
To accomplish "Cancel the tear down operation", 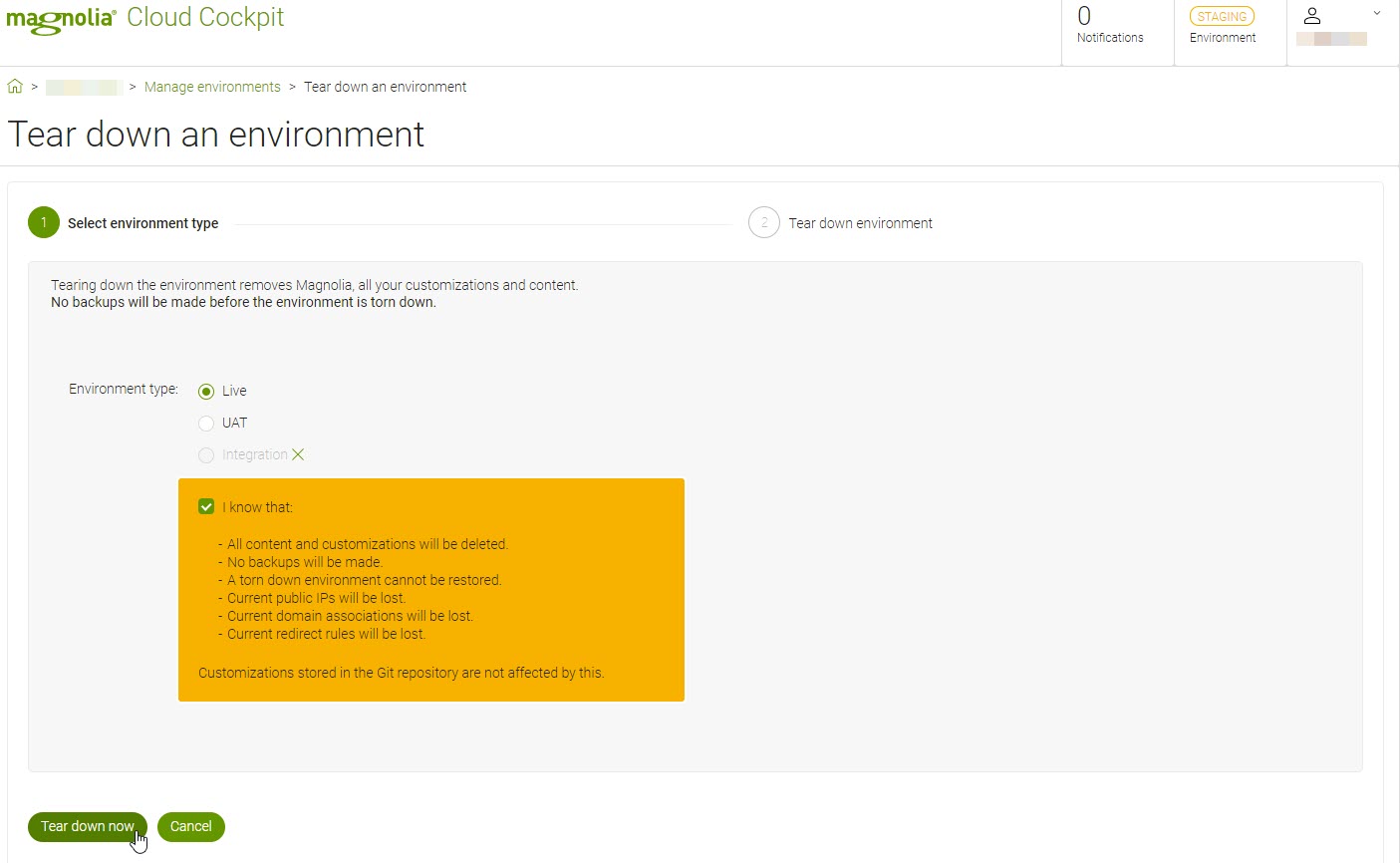I will tap(191, 827).
